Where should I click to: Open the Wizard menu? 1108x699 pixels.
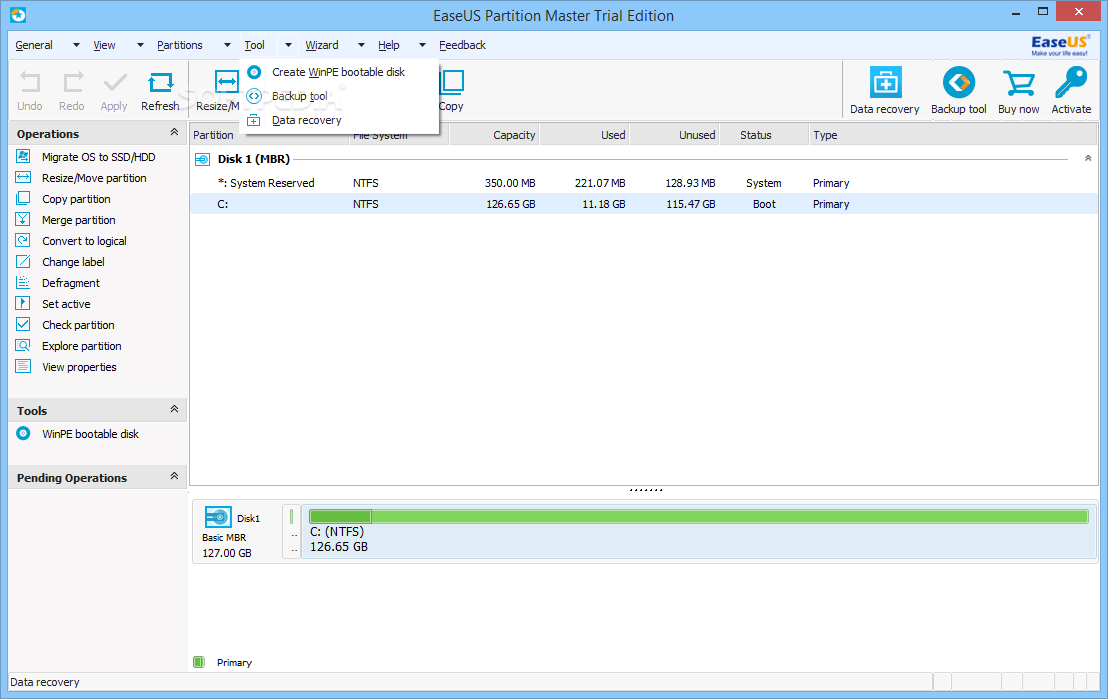click(322, 45)
